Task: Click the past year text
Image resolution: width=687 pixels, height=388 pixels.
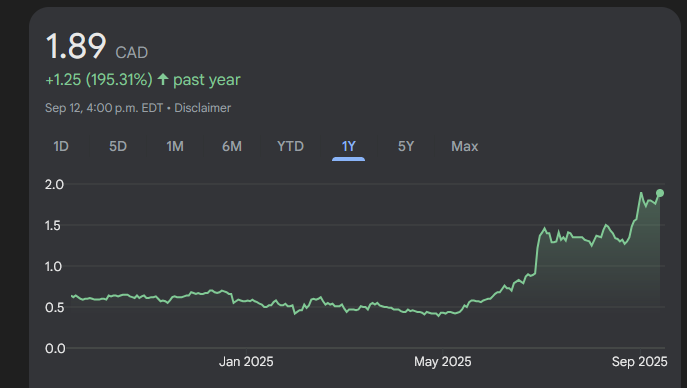Action: (207, 80)
